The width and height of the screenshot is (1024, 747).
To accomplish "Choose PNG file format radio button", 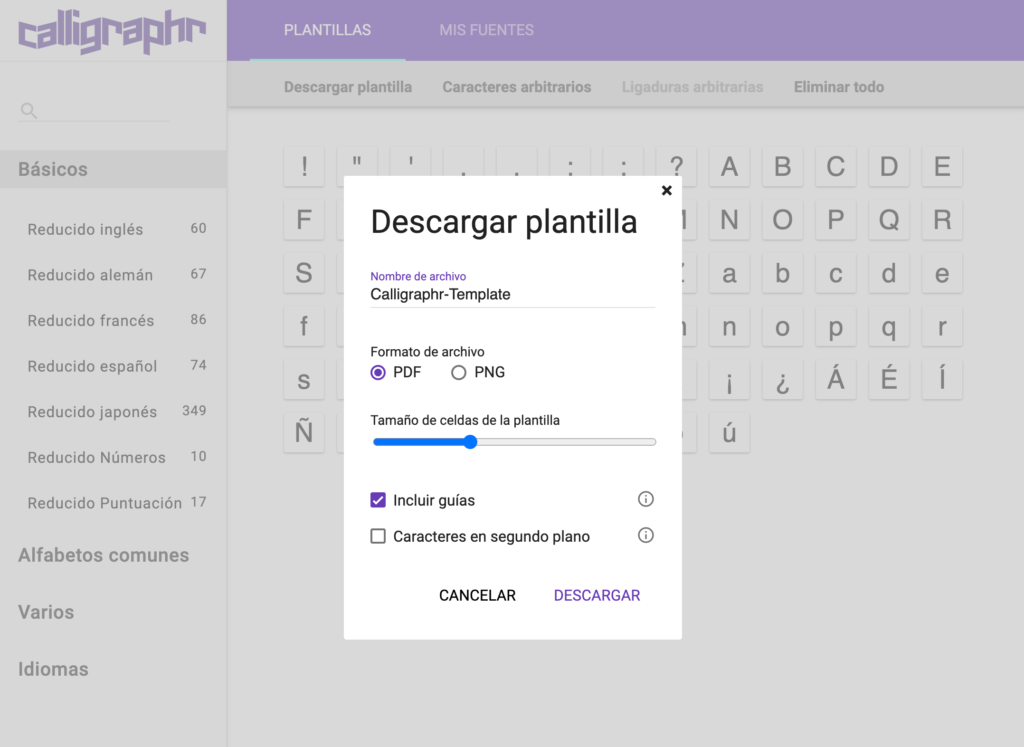I will tap(459, 373).
